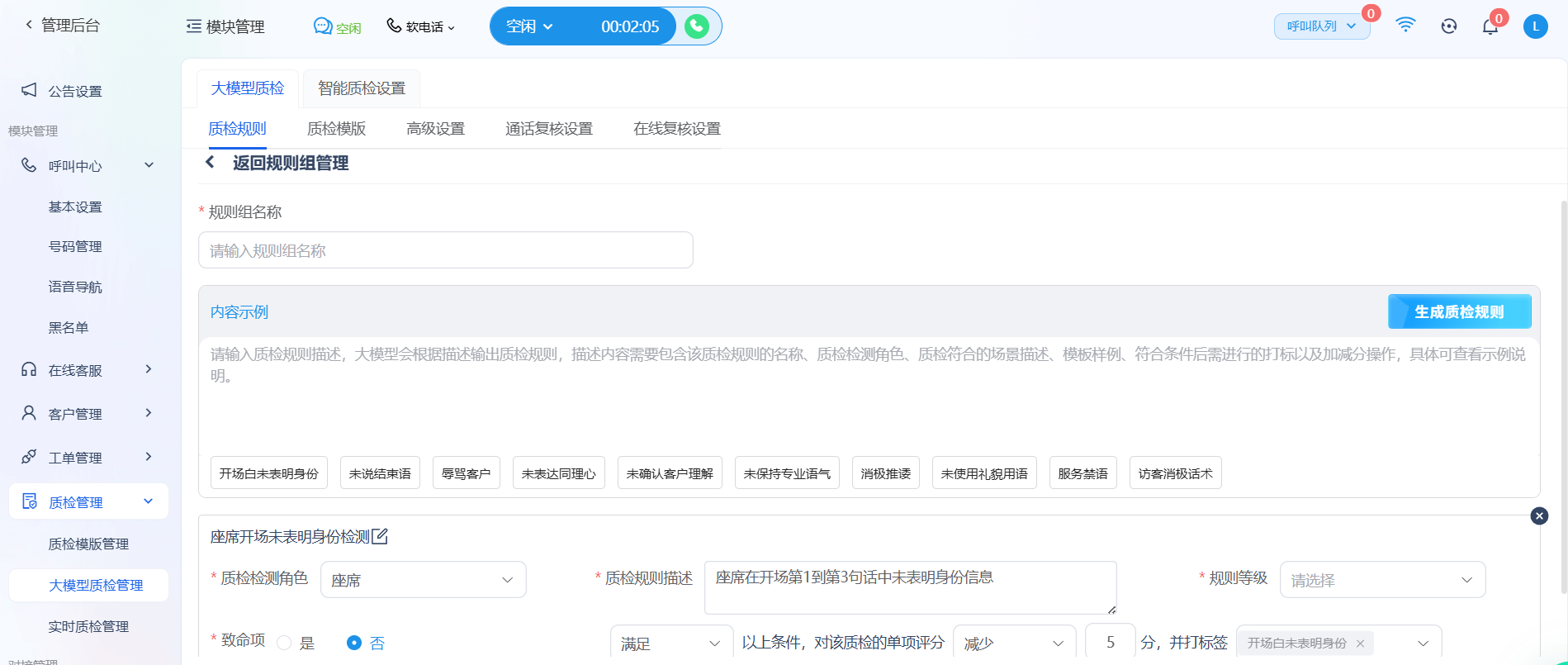Select 是 for 致命项

click(x=285, y=643)
